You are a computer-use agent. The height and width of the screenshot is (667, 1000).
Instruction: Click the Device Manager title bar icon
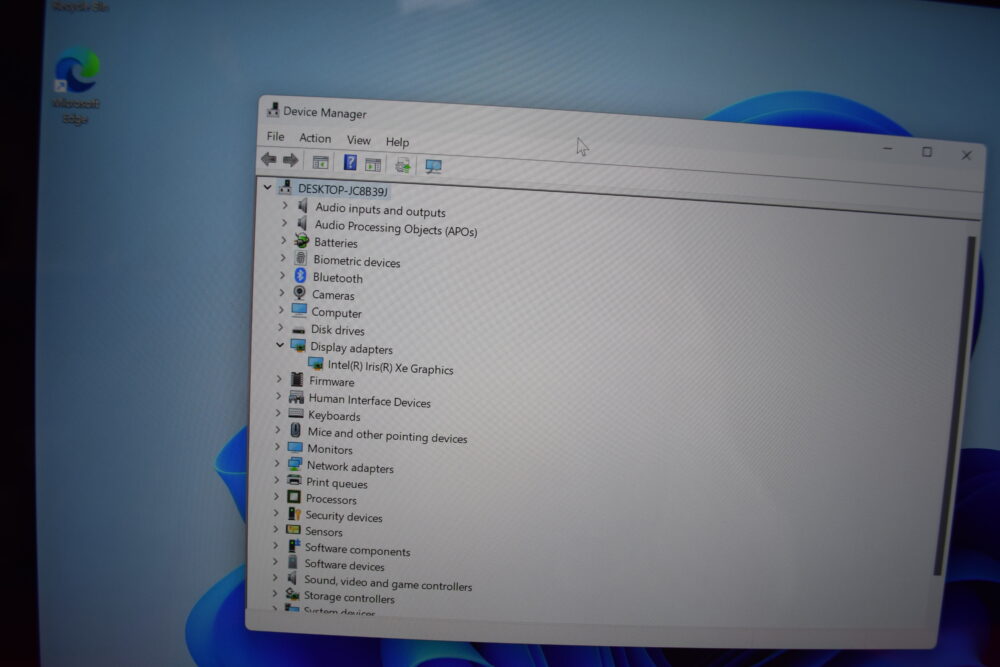point(273,110)
